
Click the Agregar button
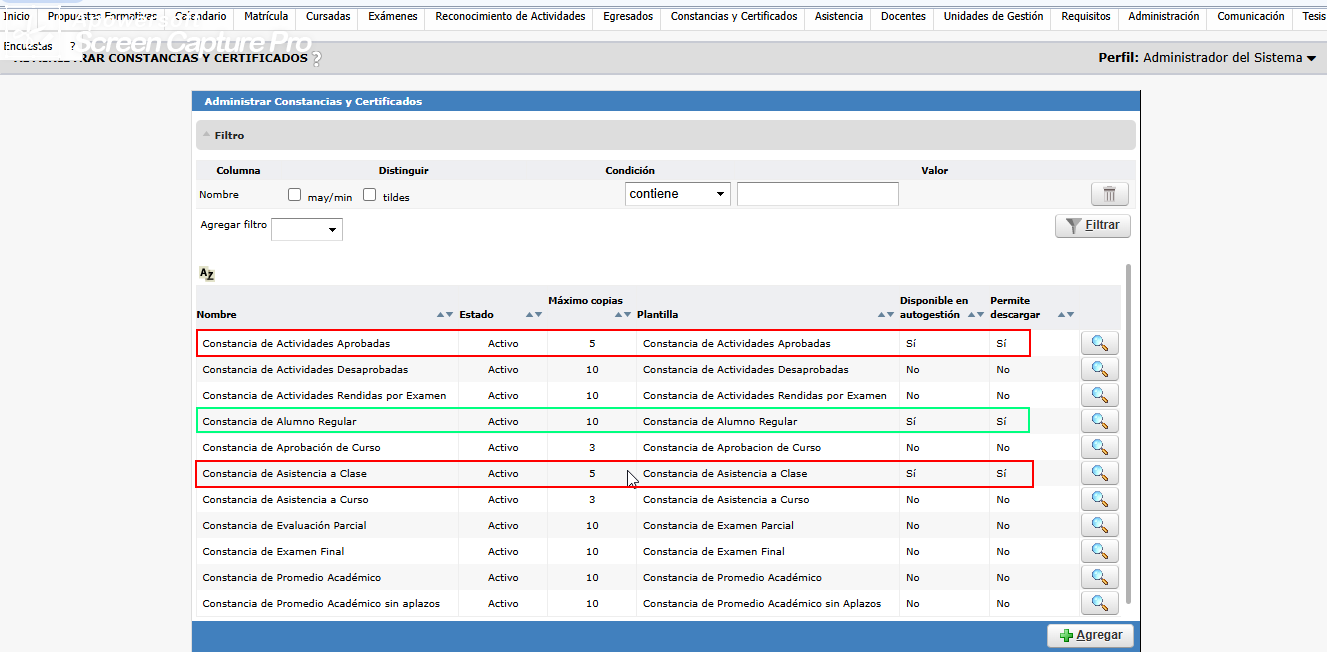coord(1090,635)
